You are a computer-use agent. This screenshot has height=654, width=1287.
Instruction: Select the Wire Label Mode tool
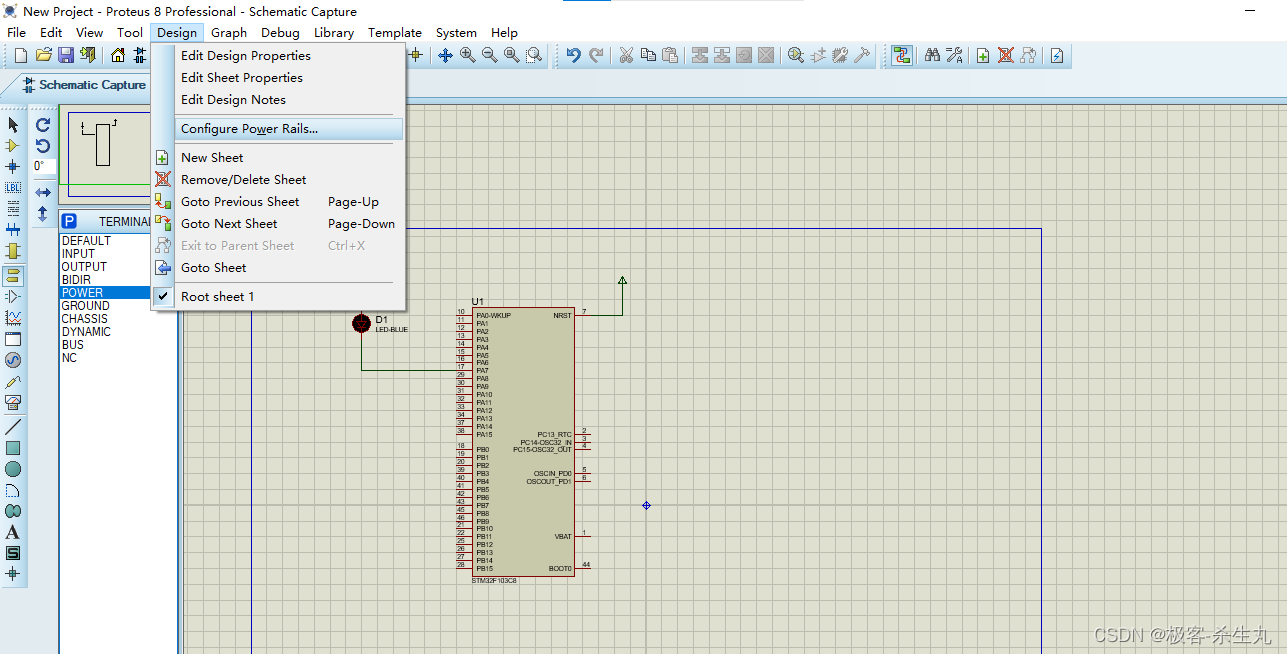(13, 187)
